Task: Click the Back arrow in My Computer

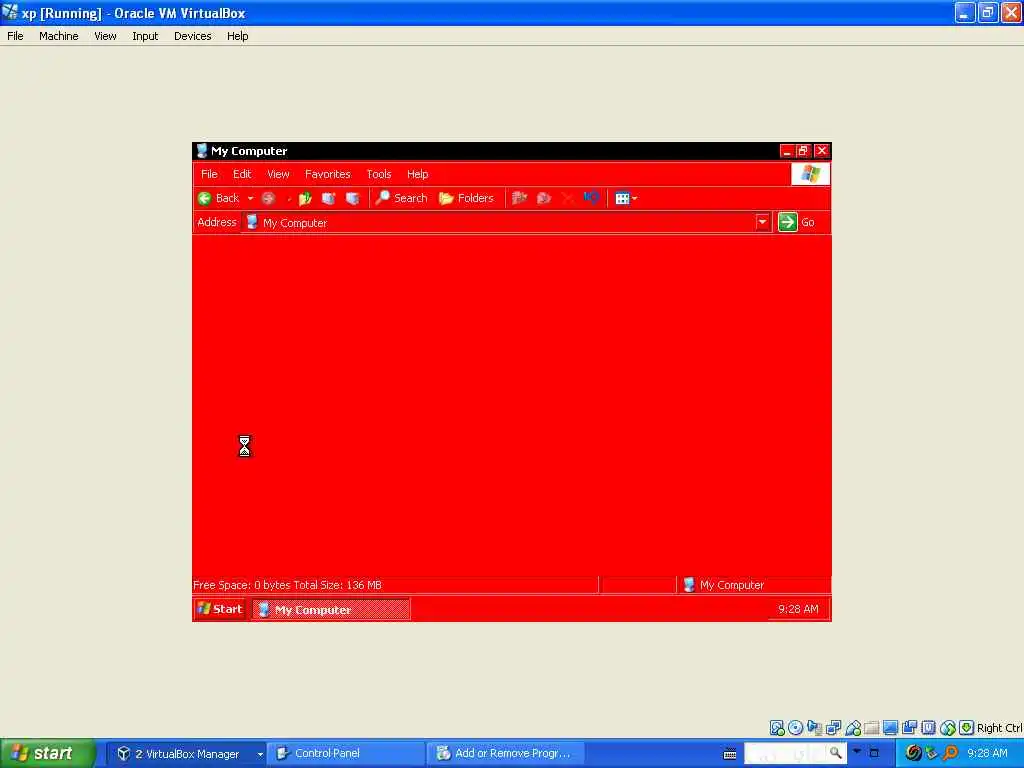Action: pyautogui.click(x=204, y=198)
